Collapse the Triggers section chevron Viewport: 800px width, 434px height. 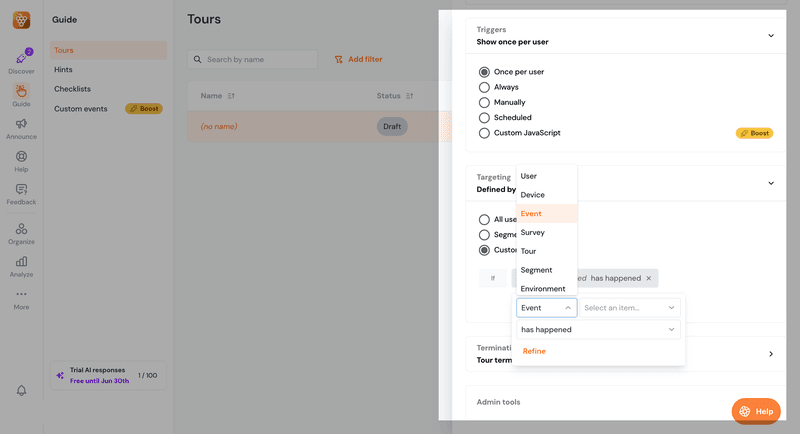[770, 36]
